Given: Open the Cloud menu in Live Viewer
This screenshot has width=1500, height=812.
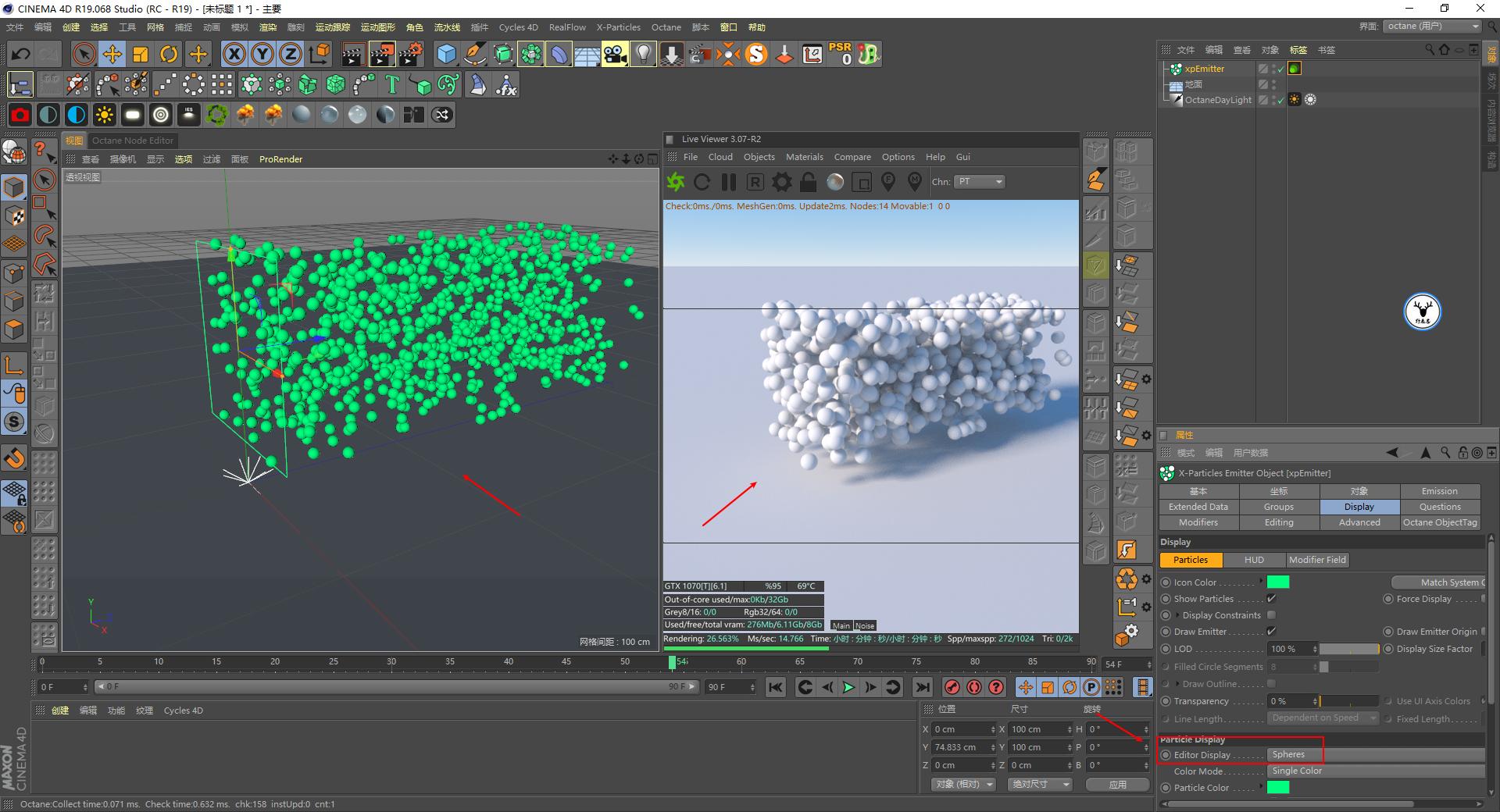Looking at the screenshot, I should coord(720,156).
